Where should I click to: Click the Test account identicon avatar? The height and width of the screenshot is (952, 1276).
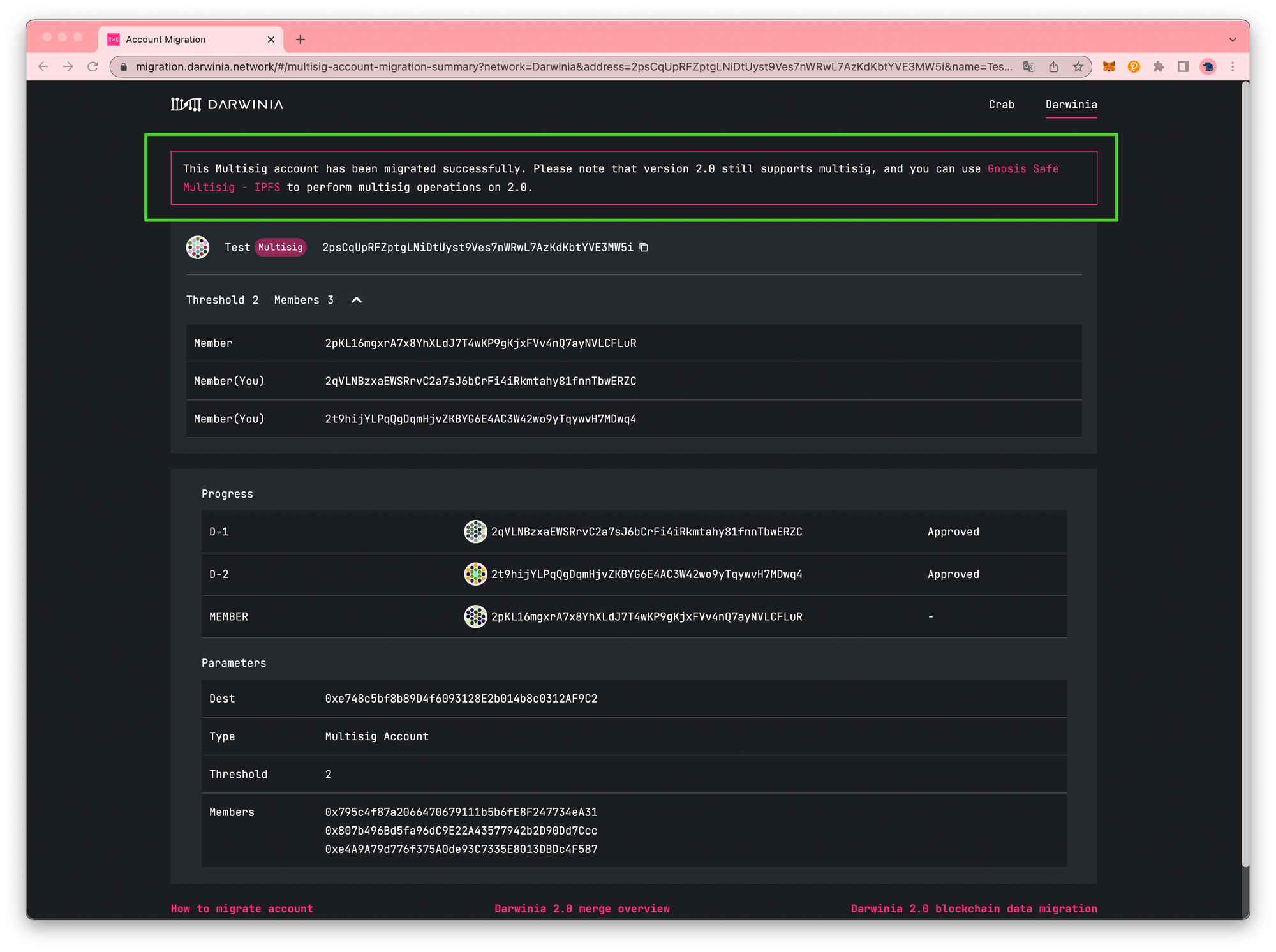[x=198, y=248]
